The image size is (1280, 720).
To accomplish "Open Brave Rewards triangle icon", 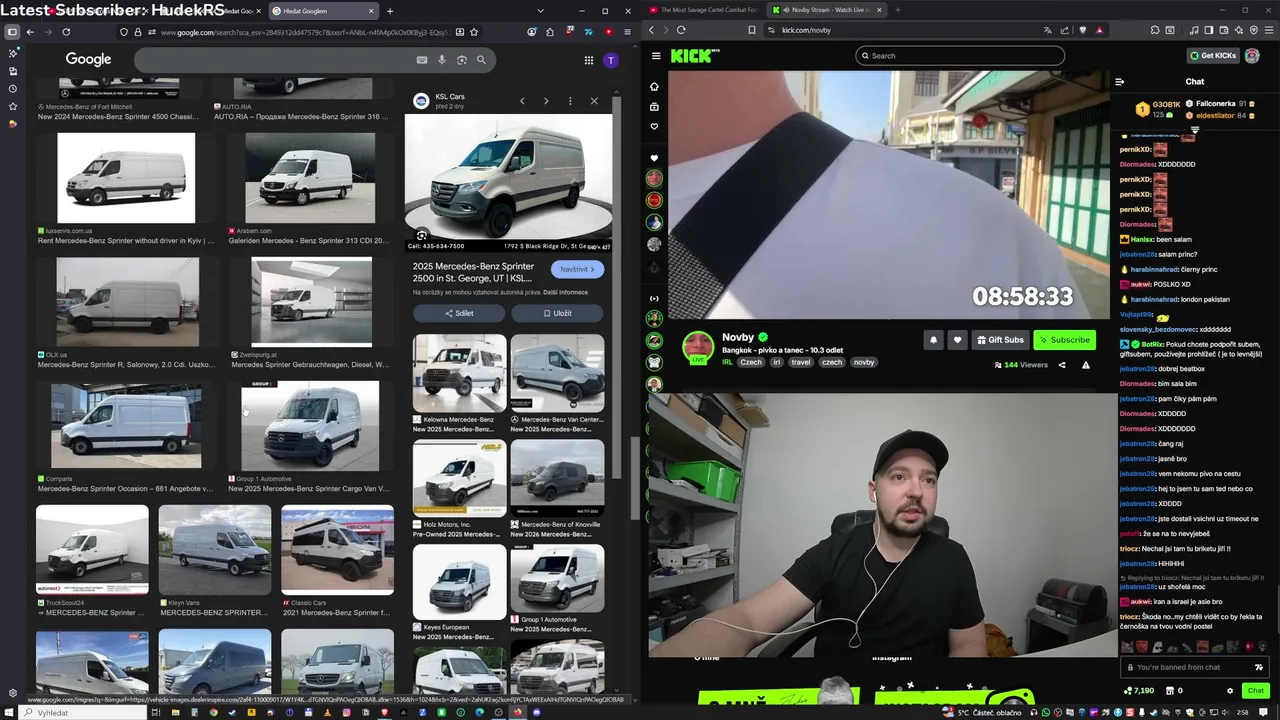I will pos(1099,30).
